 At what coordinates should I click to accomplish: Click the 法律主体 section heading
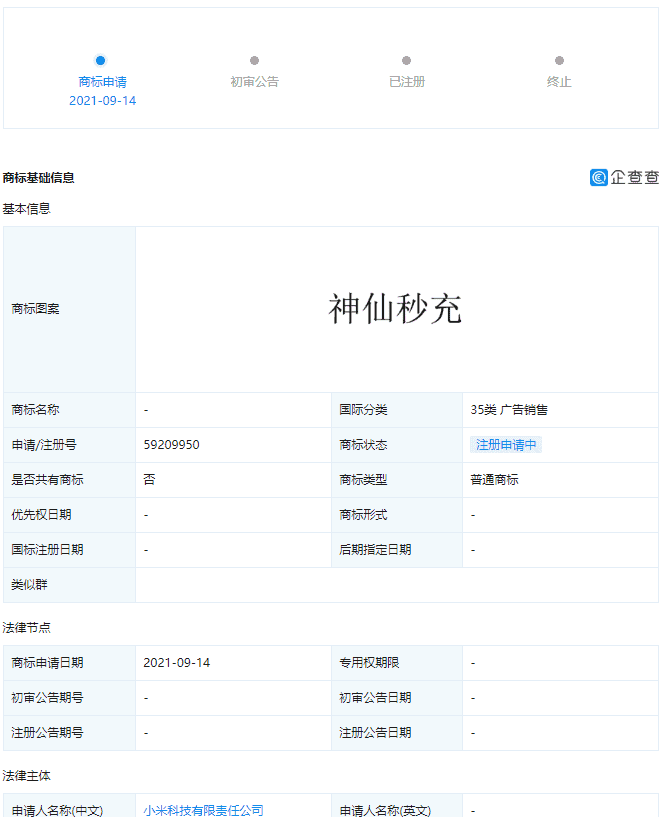[27, 775]
